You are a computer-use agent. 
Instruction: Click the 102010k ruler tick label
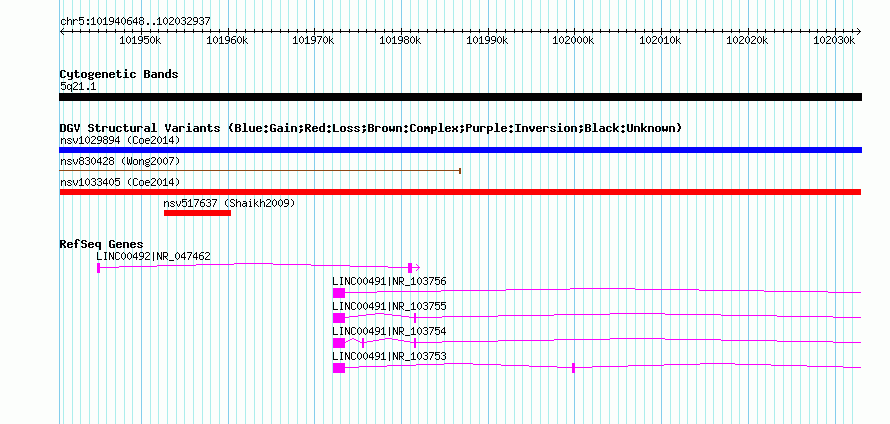click(x=660, y=40)
